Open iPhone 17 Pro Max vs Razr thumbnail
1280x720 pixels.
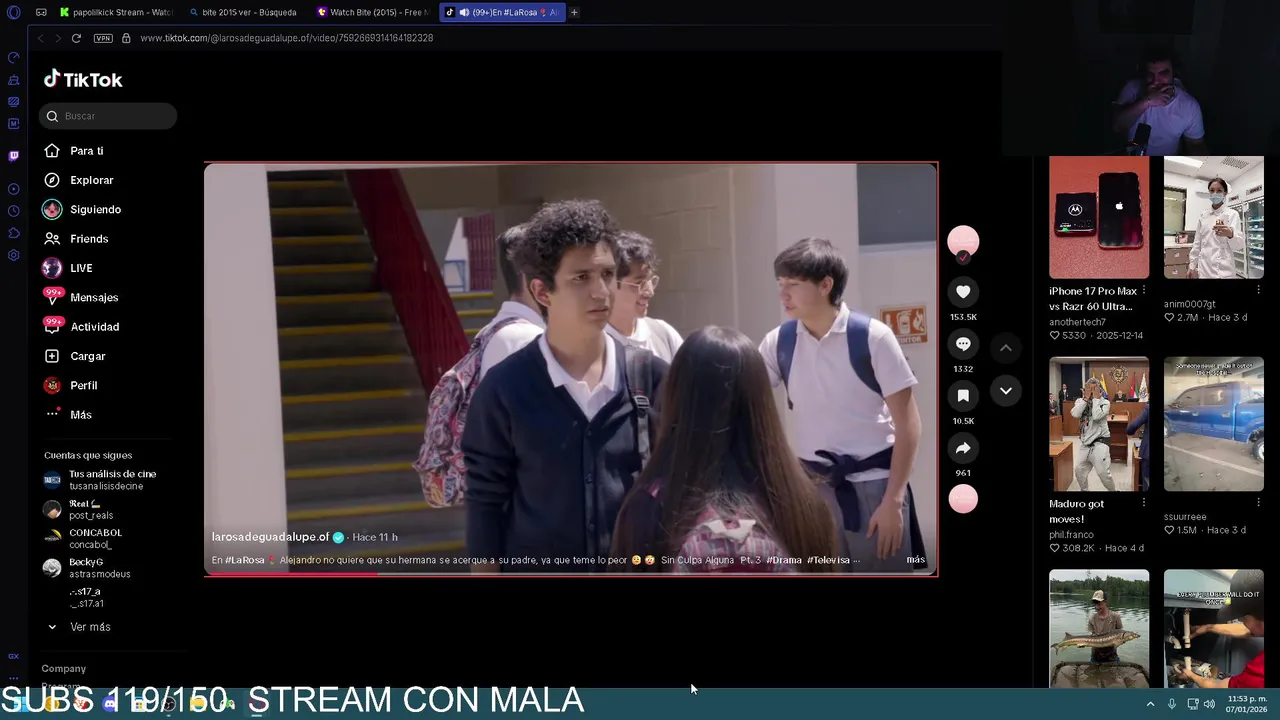click(1099, 217)
